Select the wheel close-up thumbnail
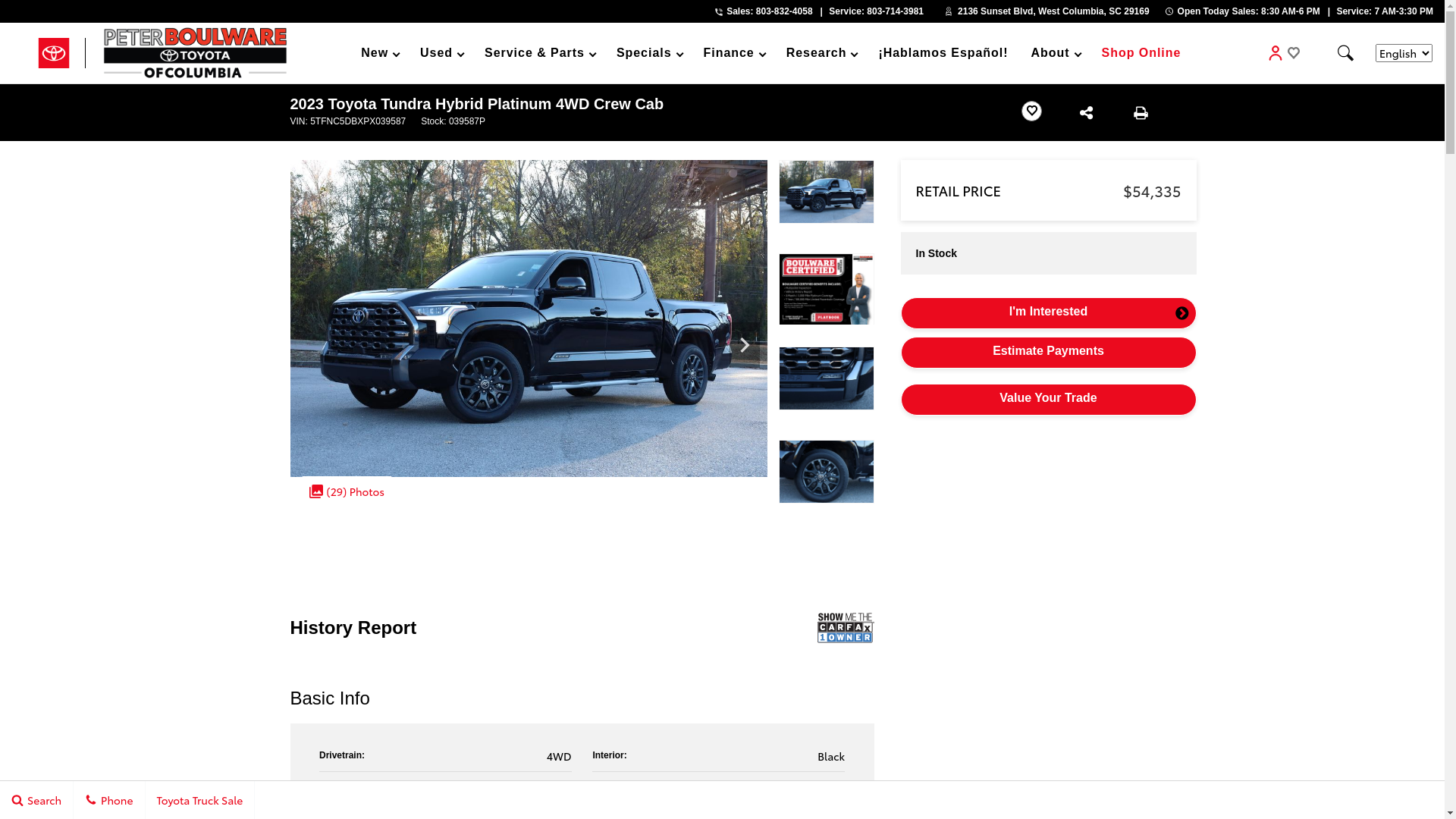The width and height of the screenshot is (1456, 819). (x=826, y=472)
